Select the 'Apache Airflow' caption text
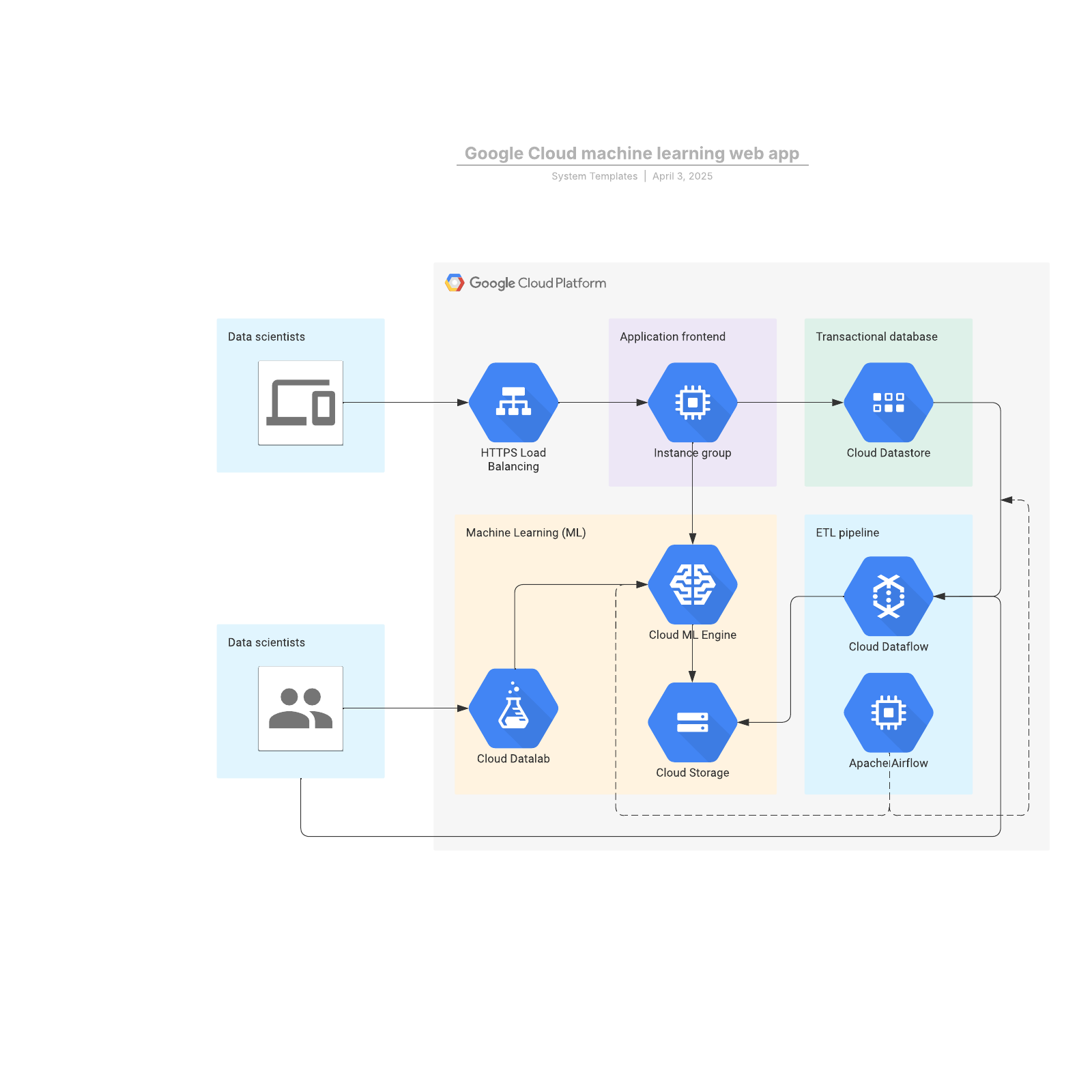 pyautogui.click(x=889, y=763)
